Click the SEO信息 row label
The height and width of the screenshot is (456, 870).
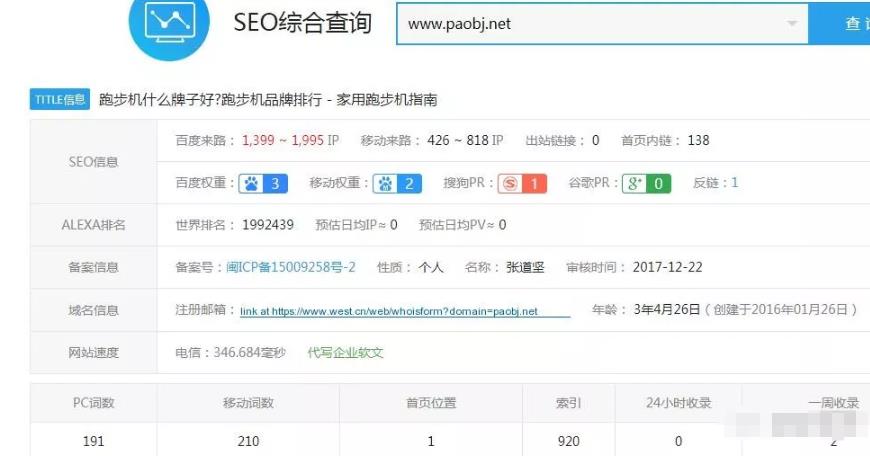click(93, 162)
